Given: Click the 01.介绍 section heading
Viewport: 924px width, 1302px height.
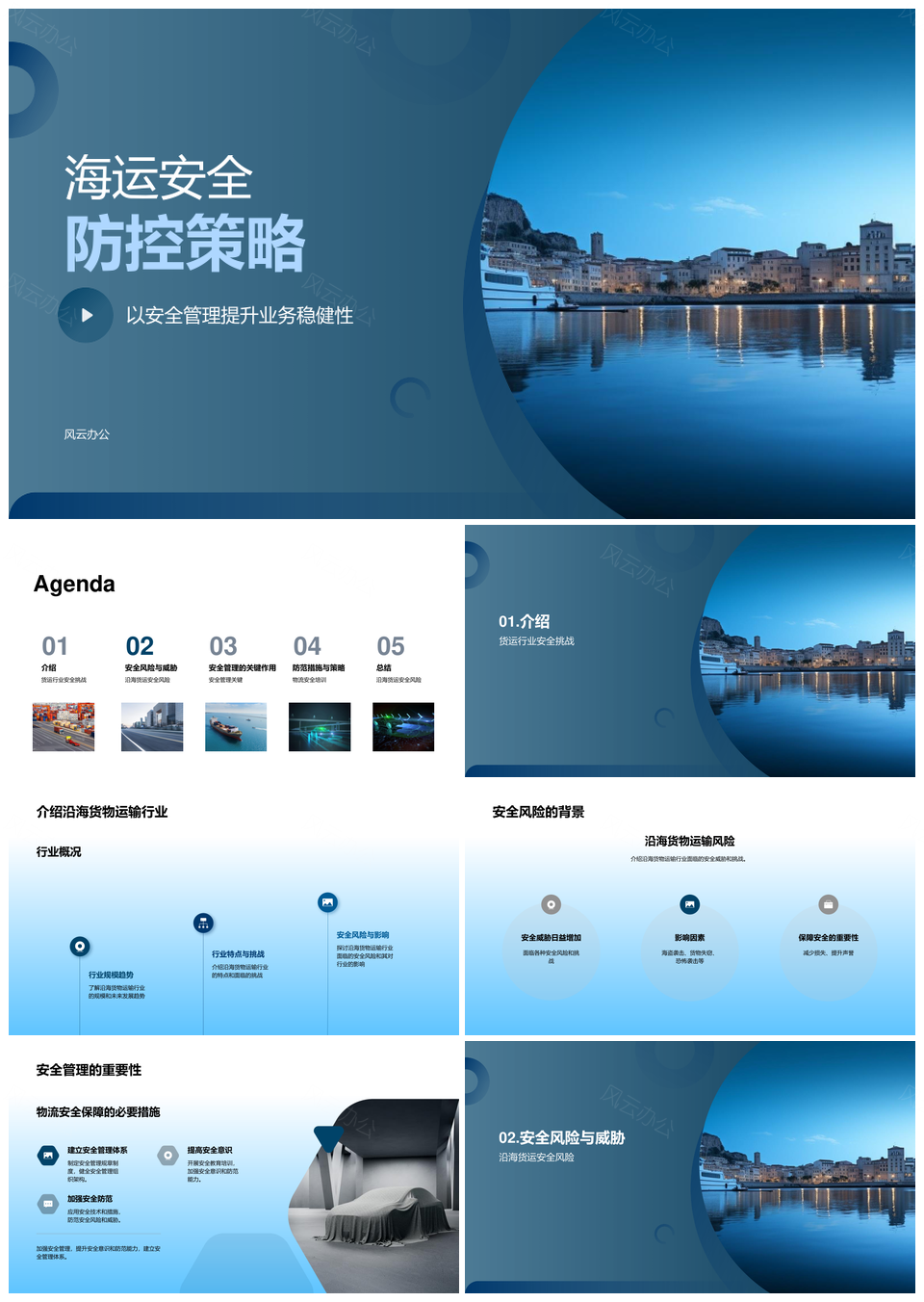Looking at the screenshot, I should coord(525,621).
